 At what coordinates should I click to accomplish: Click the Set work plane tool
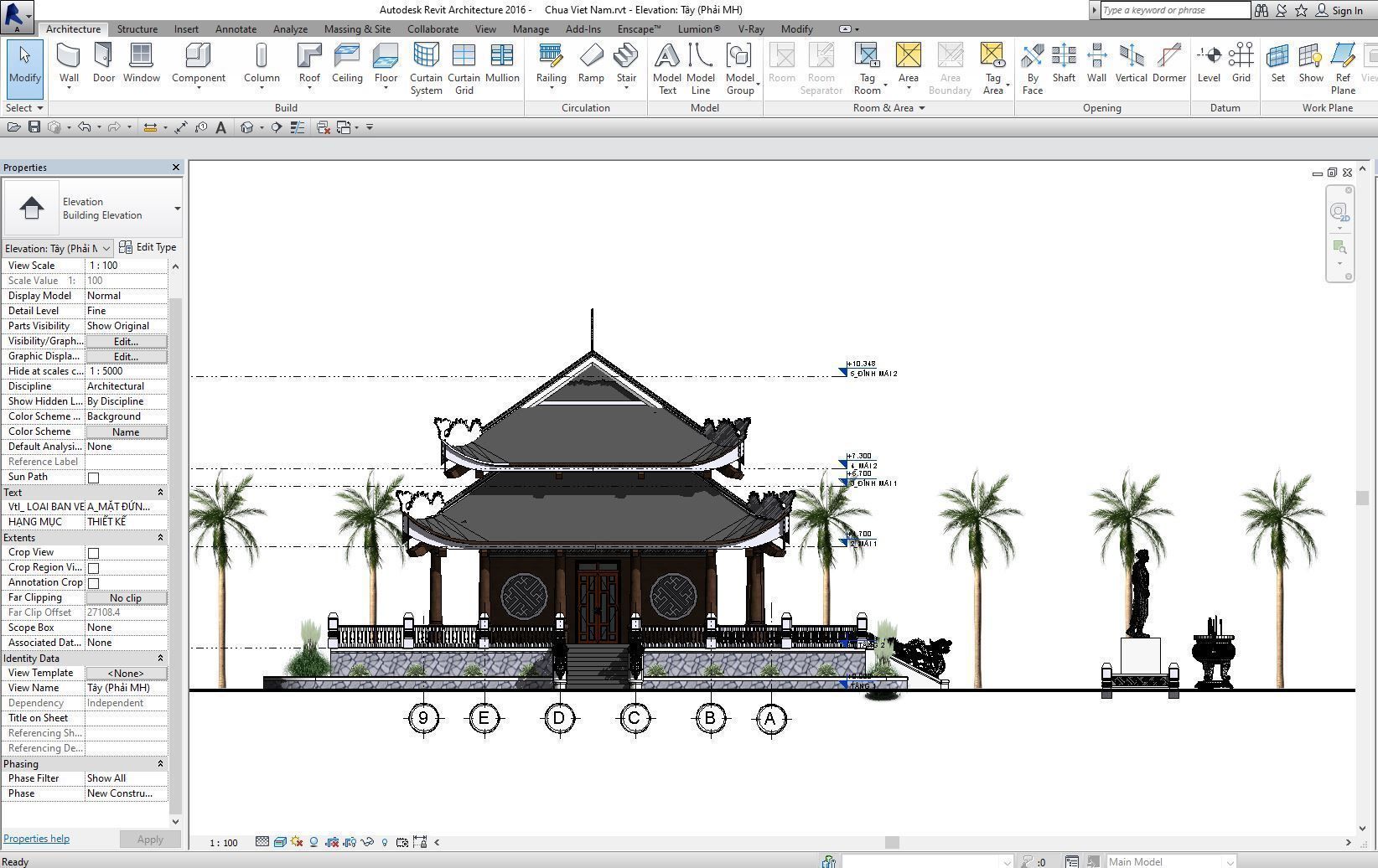tap(1277, 65)
